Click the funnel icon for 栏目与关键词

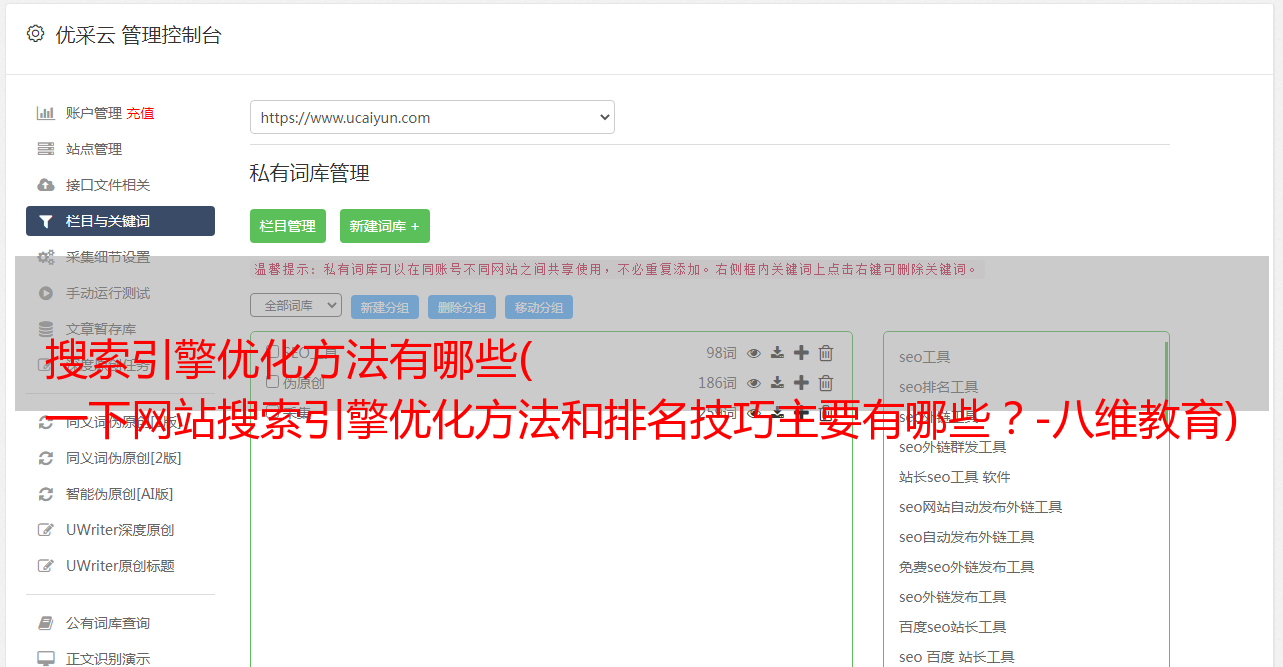(x=45, y=221)
